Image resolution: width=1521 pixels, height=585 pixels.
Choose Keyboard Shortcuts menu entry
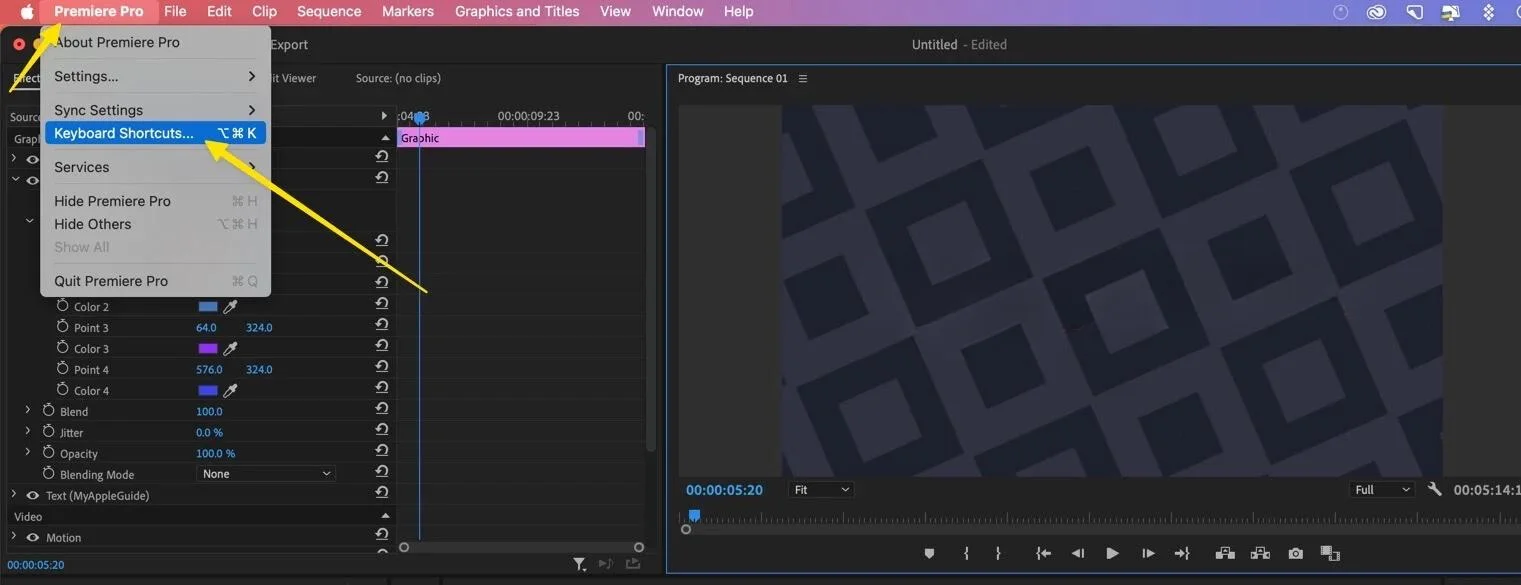(155, 133)
